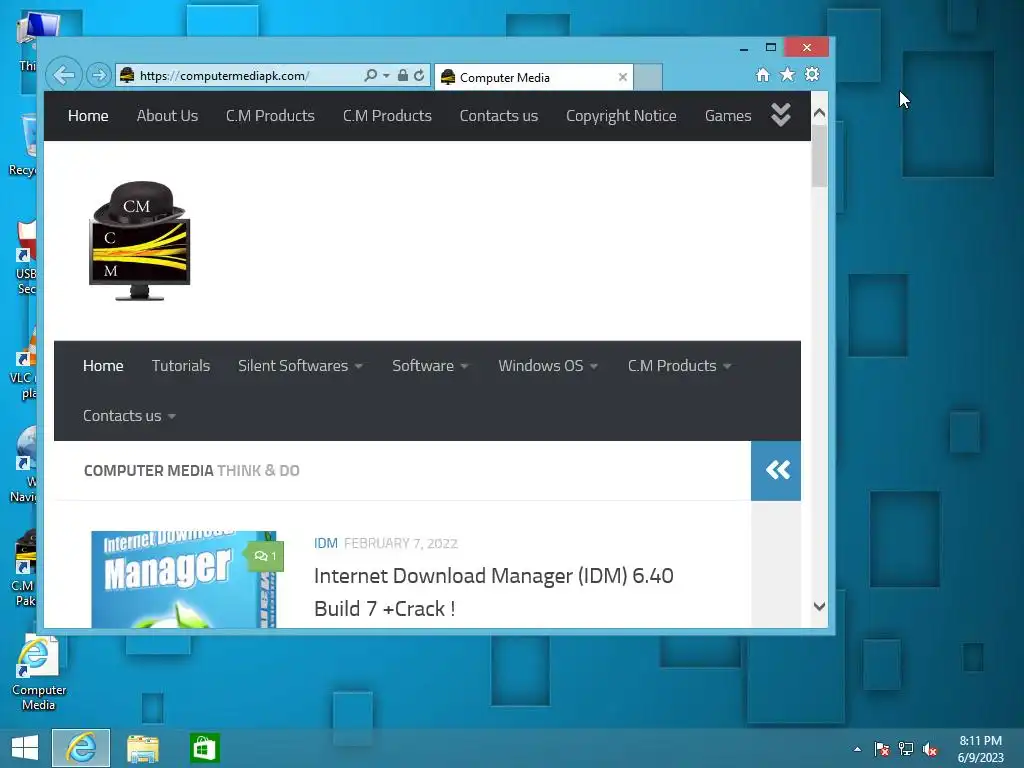1024x768 pixels.
Task: Expand top menu with double chevron icon
Action: [780, 115]
